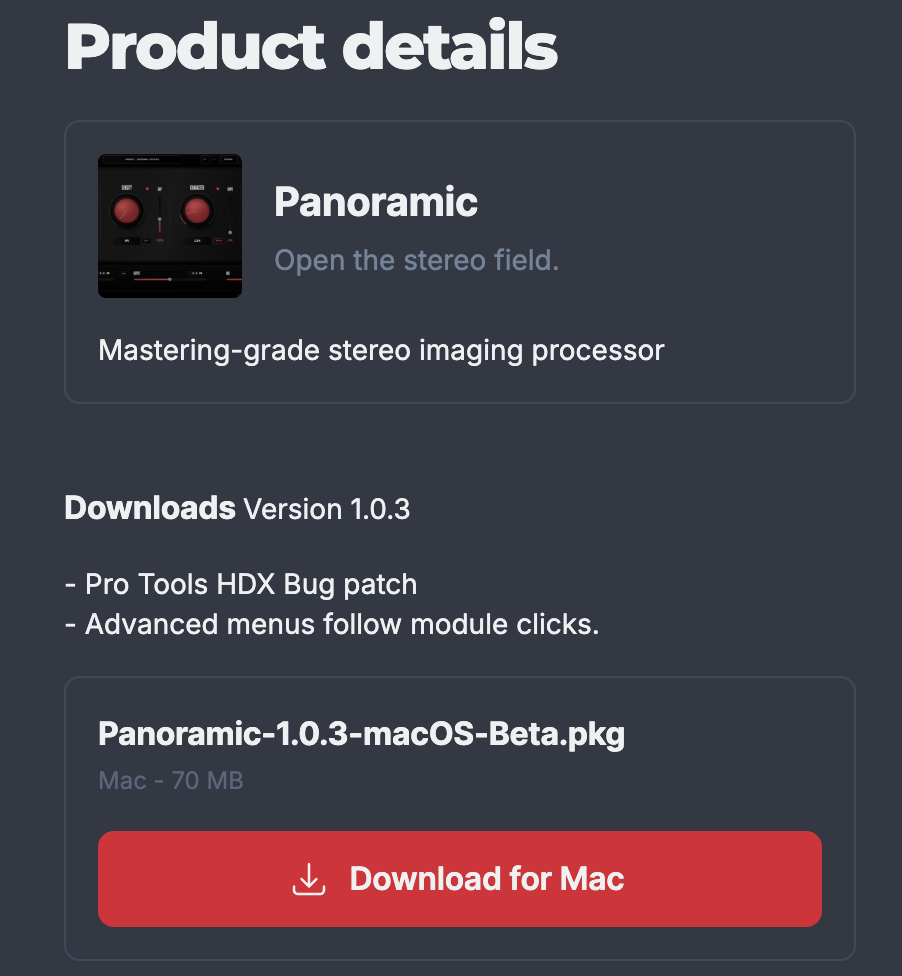Click the Product details heading
Screen dimensions: 902x976
click(x=311, y=46)
